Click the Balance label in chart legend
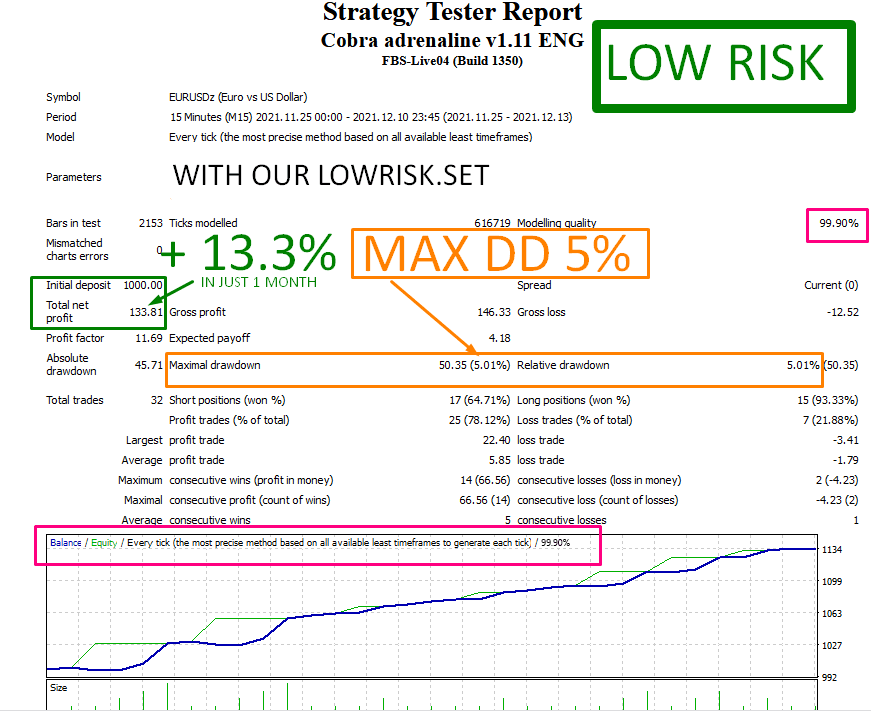871x714 pixels. (x=67, y=543)
